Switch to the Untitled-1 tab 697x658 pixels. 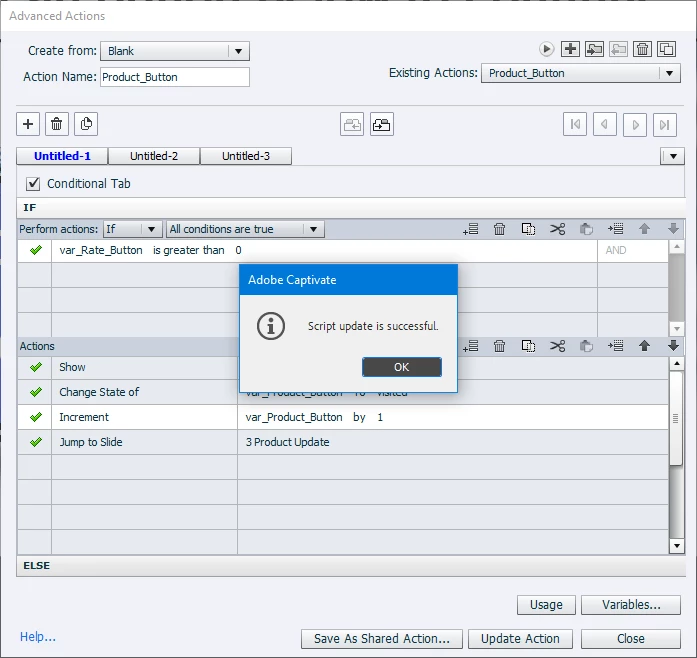[x=62, y=156]
